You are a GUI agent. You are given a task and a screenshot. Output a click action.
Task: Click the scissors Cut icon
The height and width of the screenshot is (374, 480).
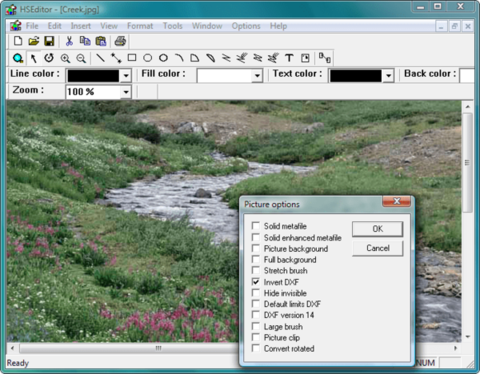point(69,41)
